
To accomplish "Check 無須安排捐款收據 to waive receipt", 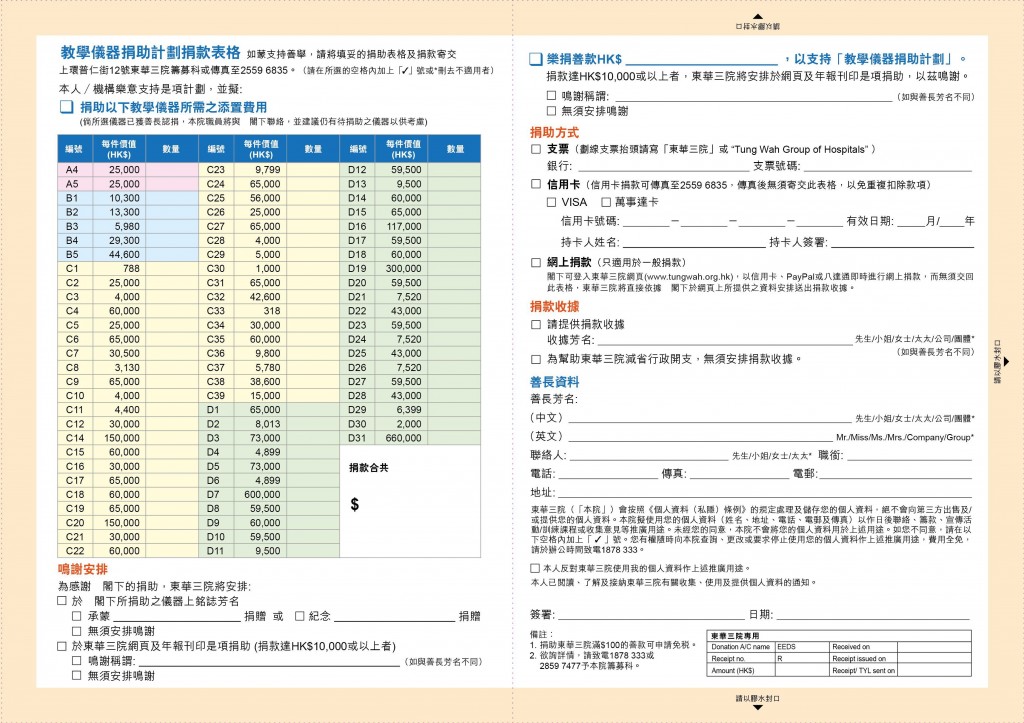I will (x=535, y=359).
